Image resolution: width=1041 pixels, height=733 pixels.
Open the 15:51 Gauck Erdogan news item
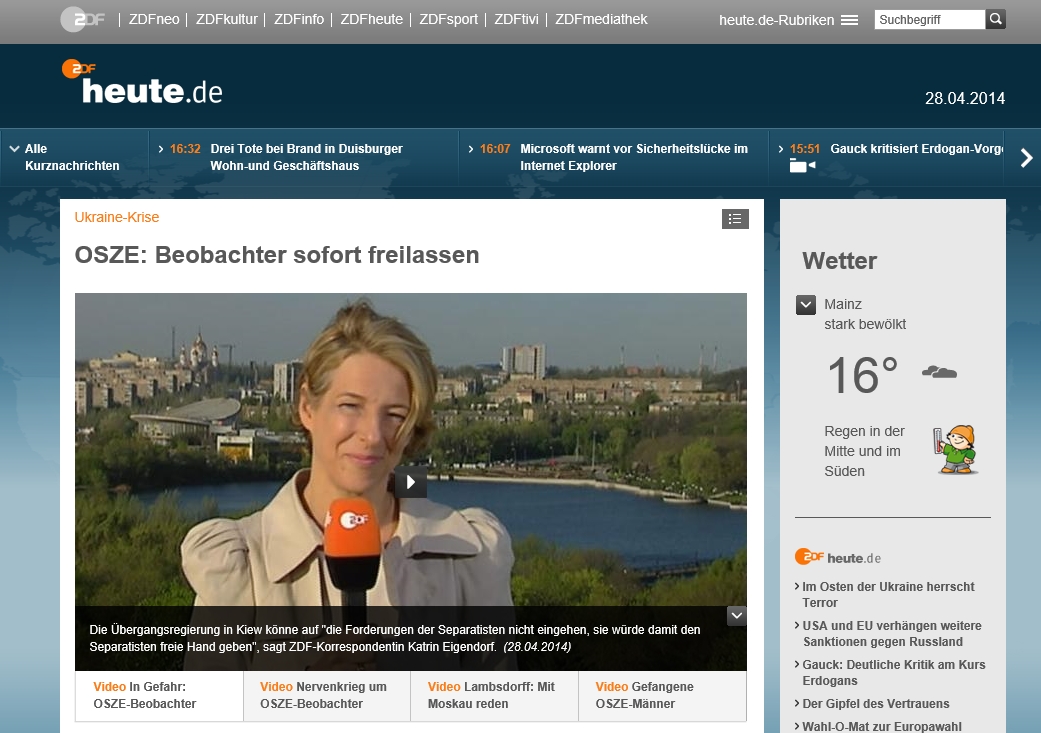(890, 149)
